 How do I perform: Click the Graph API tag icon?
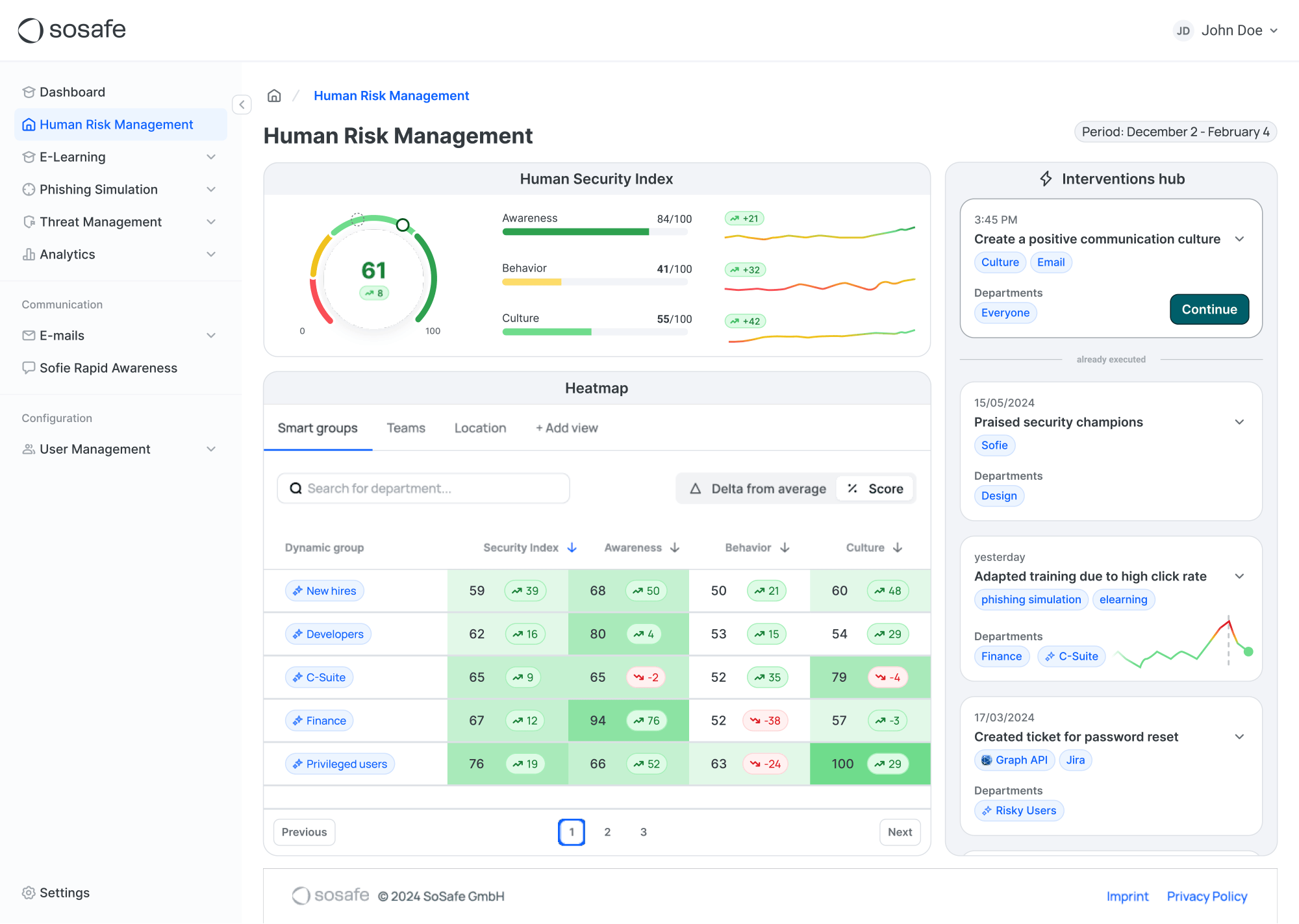987,760
